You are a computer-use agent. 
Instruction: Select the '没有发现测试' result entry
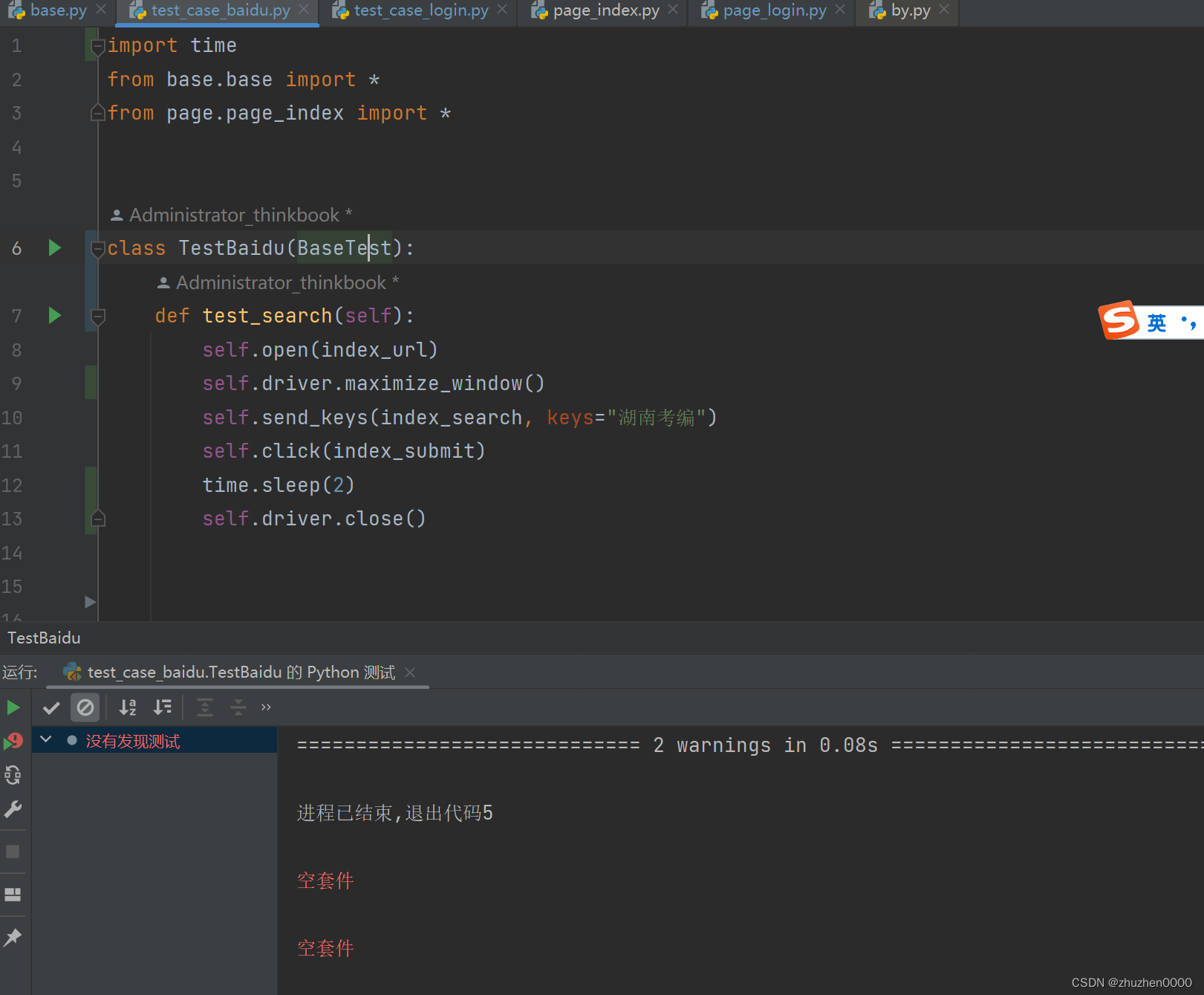click(x=134, y=740)
